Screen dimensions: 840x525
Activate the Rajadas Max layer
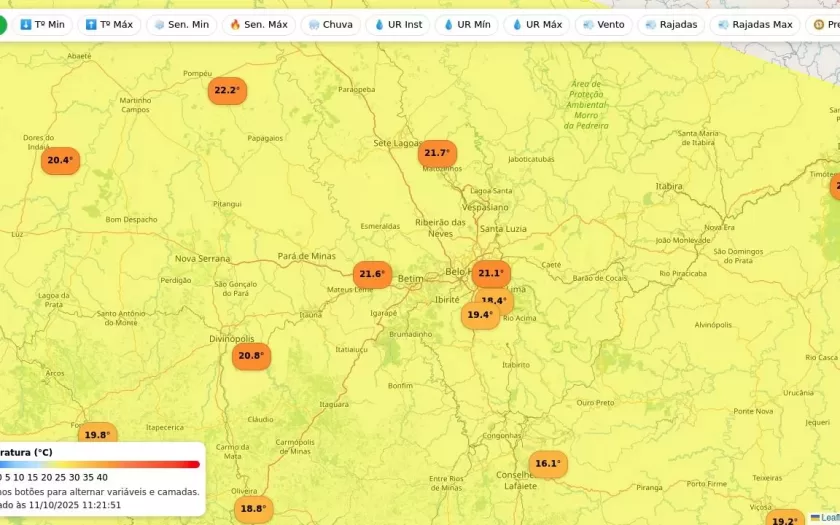coord(754,25)
